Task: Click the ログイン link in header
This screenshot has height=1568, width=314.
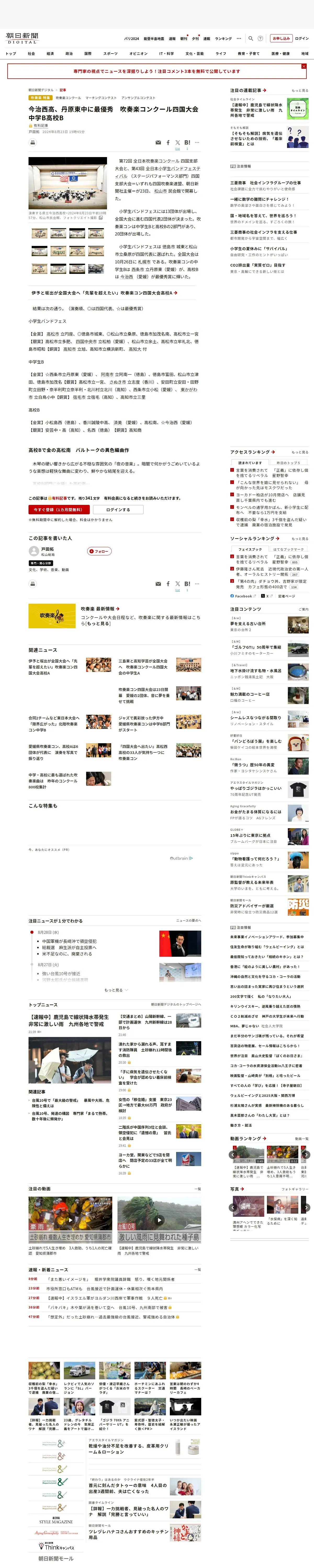Action: click(302, 38)
